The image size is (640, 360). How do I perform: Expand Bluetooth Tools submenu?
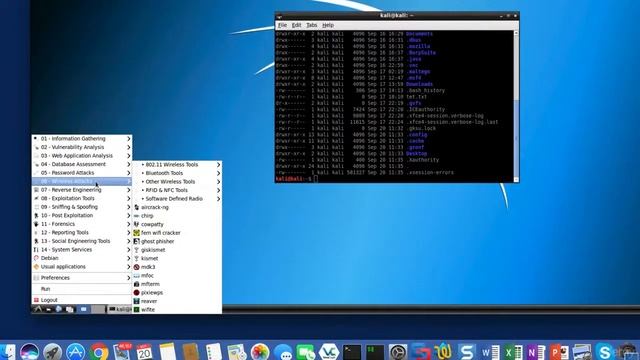pyautogui.click(x=177, y=173)
